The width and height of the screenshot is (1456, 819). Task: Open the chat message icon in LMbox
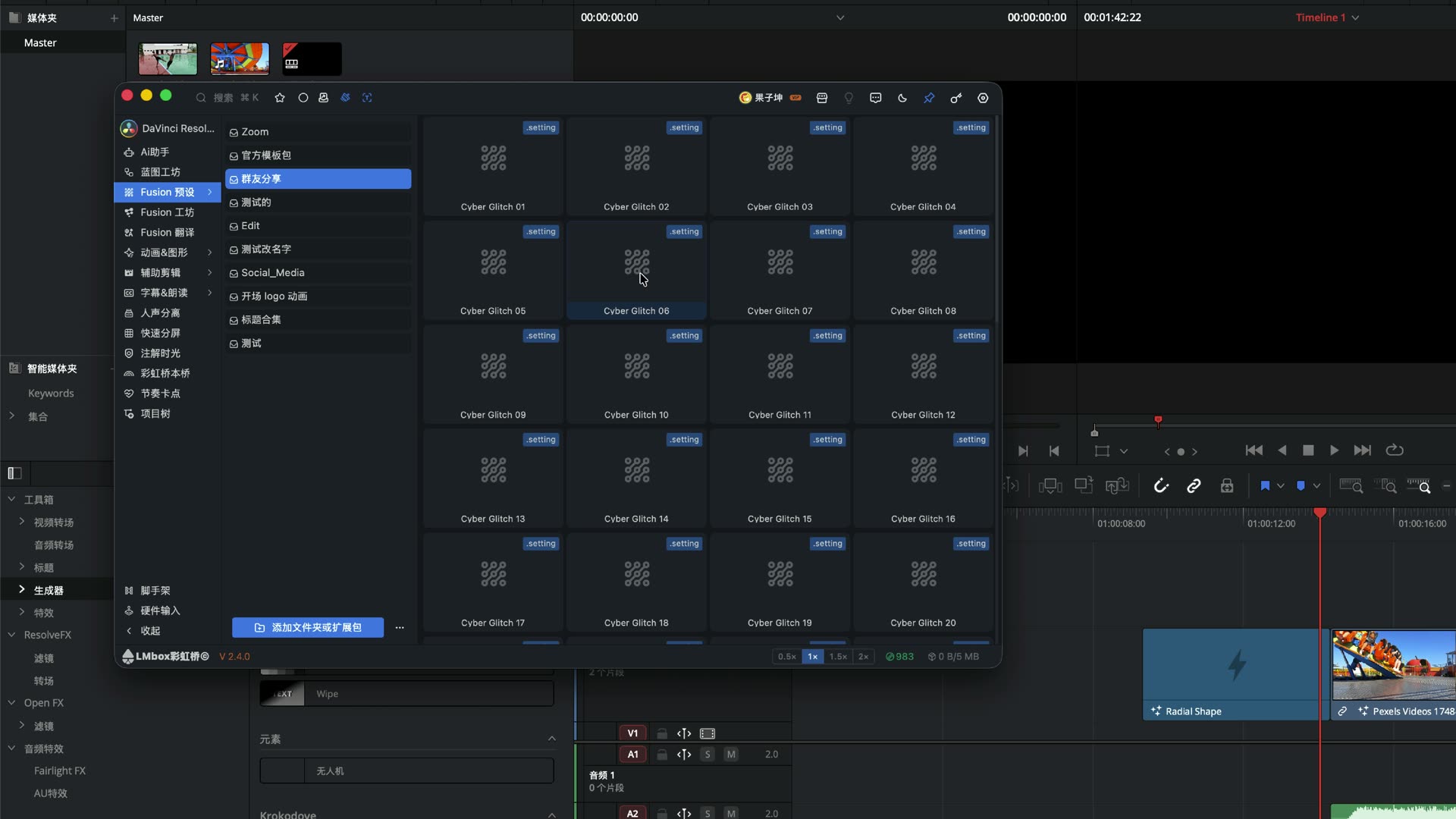(876, 98)
